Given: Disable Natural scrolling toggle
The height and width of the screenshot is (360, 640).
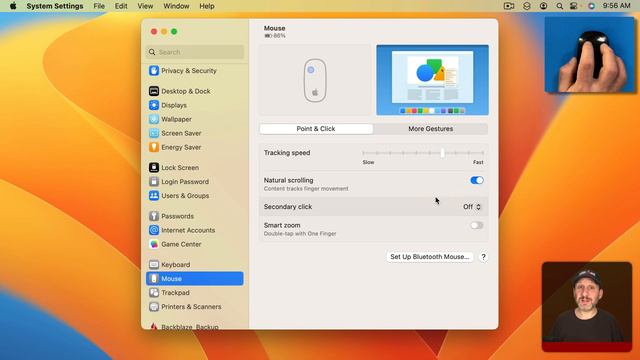Looking at the screenshot, I should (477, 180).
